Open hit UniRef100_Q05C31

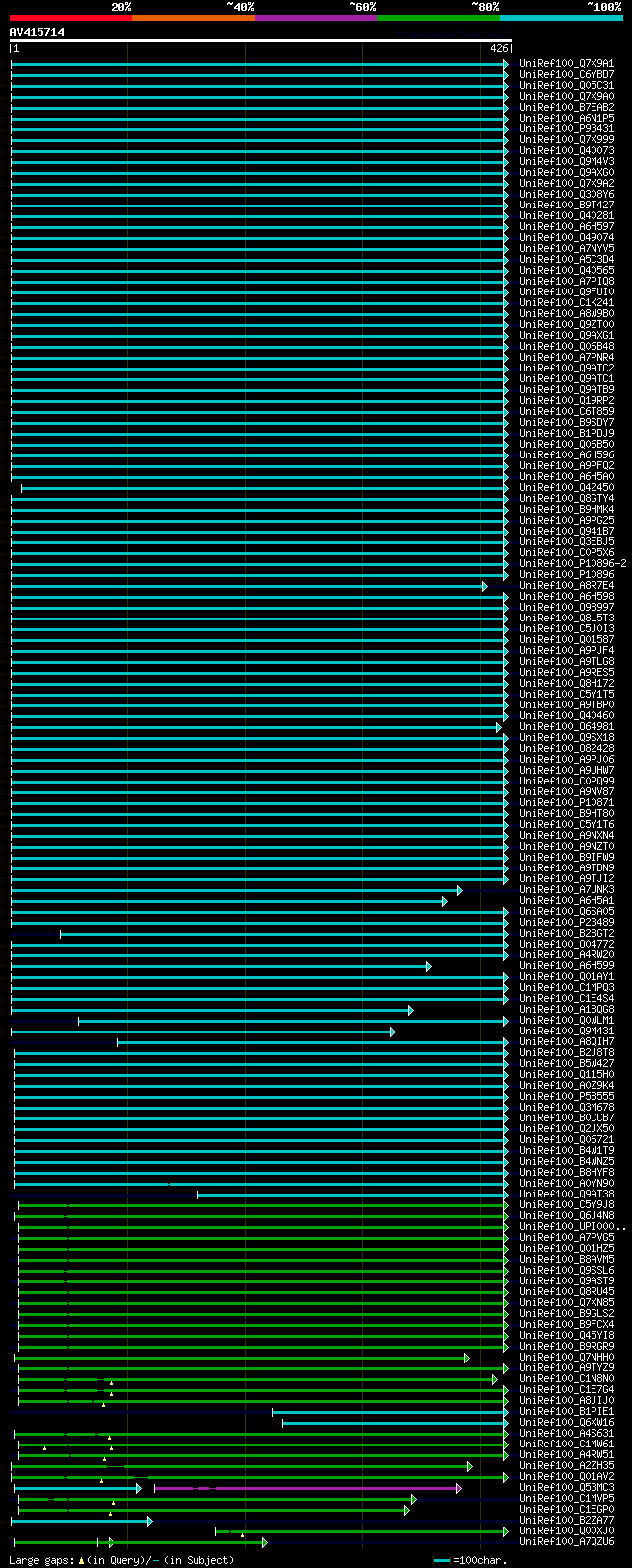(567, 86)
